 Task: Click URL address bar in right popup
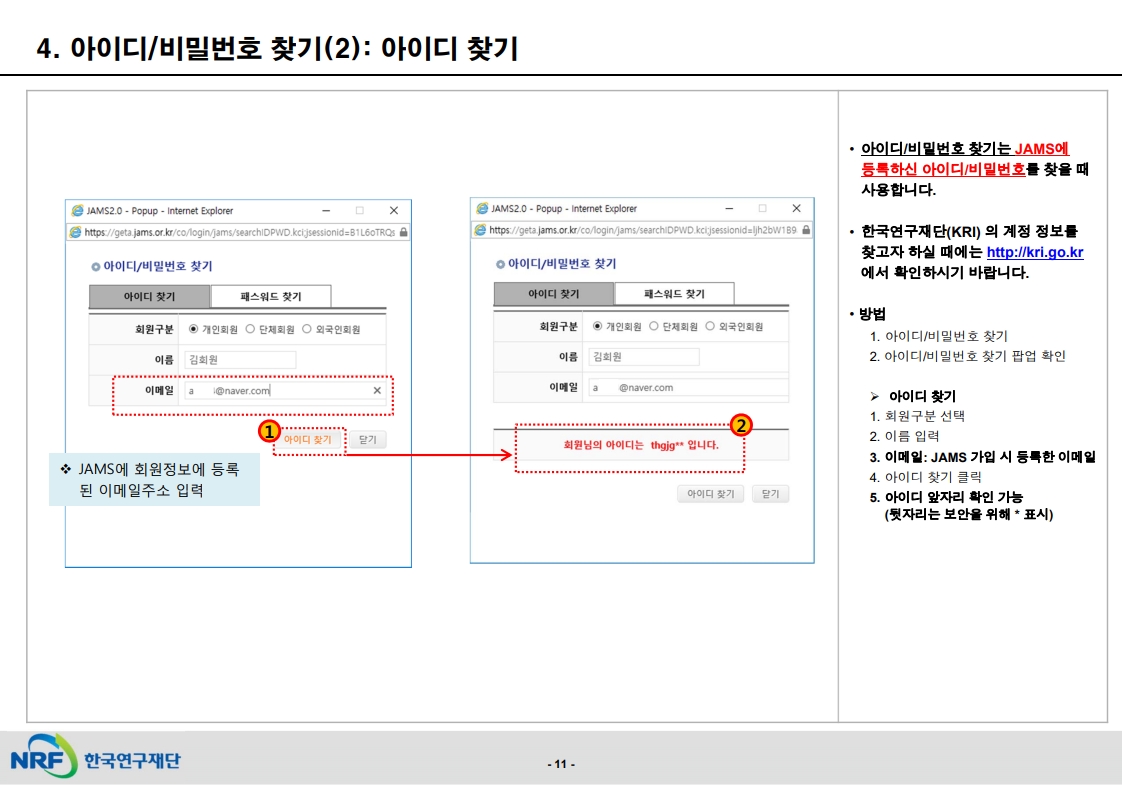pyautogui.click(x=643, y=230)
